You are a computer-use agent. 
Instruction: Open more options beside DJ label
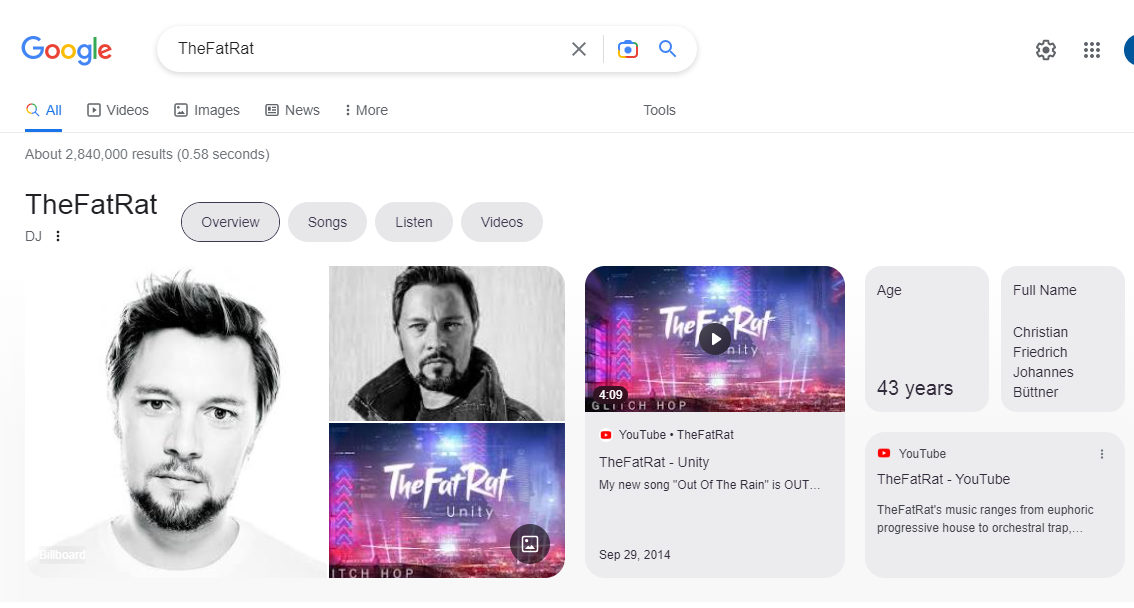[x=58, y=236]
